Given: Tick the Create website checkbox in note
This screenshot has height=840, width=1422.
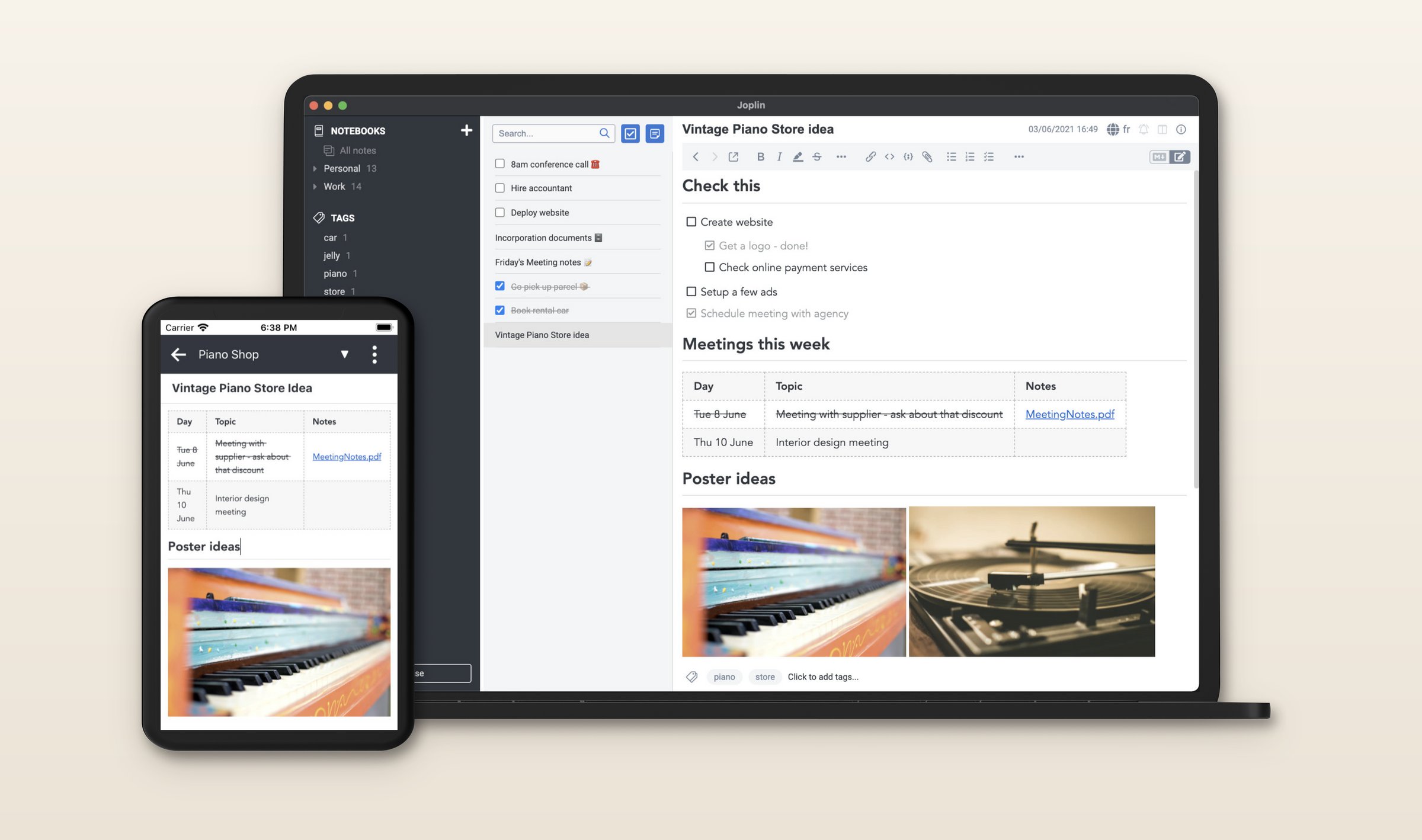Looking at the screenshot, I should coord(691,222).
